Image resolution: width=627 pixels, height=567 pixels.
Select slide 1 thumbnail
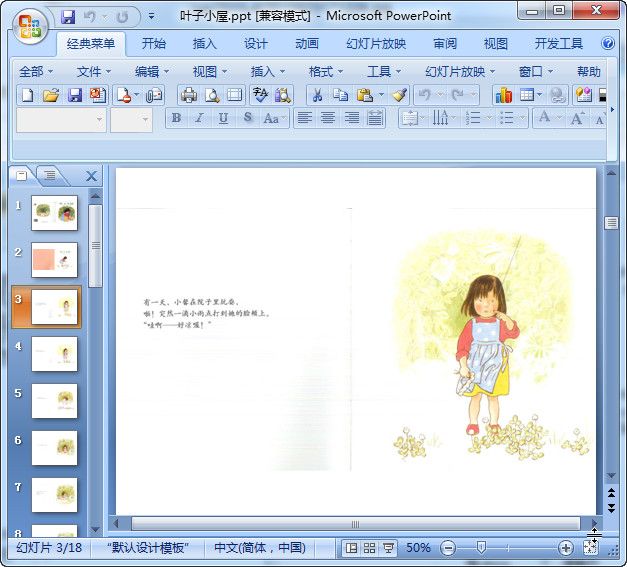point(54,213)
